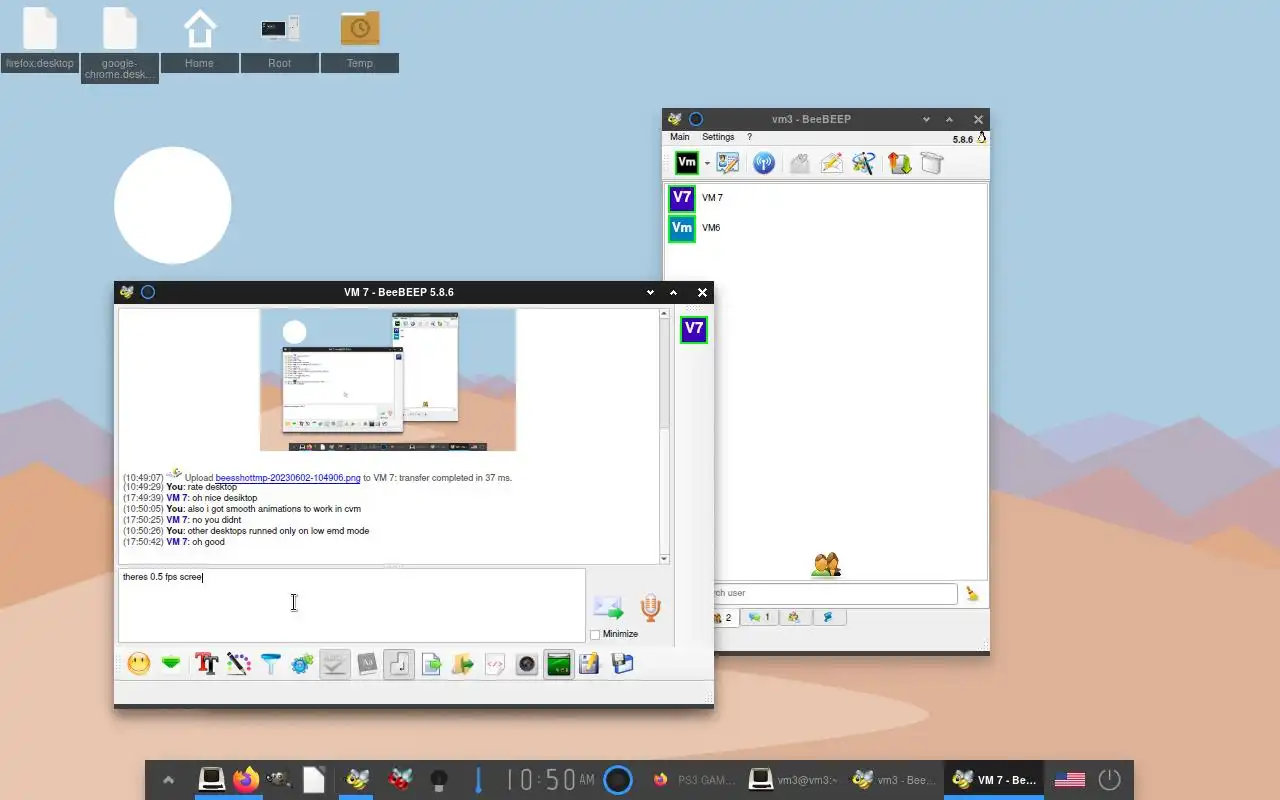Click the envelope with pencil compose icon
The width and height of the screenshot is (1280, 800).
pyautogui.click(x=832, y=163)
